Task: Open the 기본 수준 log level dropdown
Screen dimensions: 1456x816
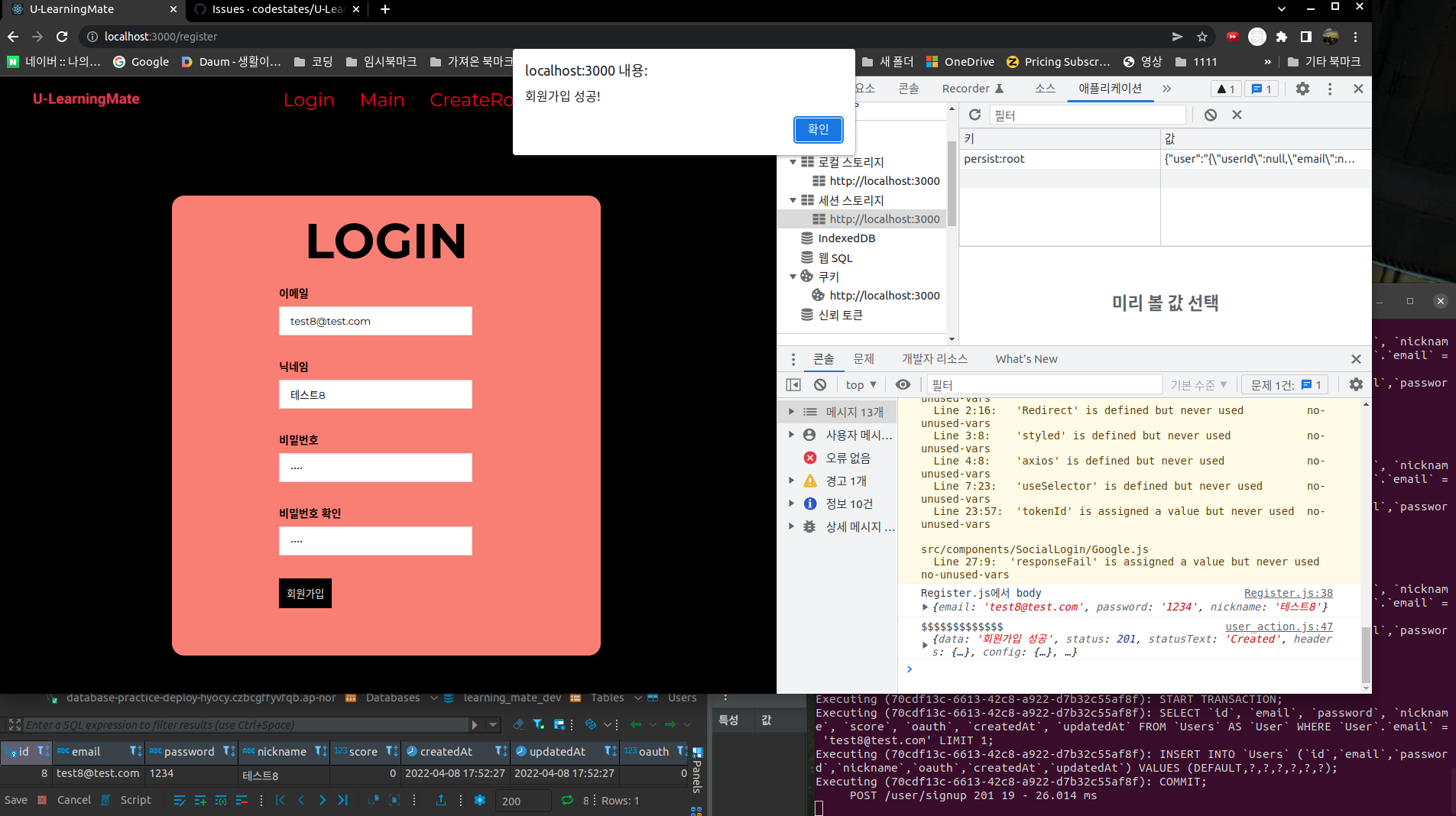Action: pyautogui.click(x=1198, y=384)
